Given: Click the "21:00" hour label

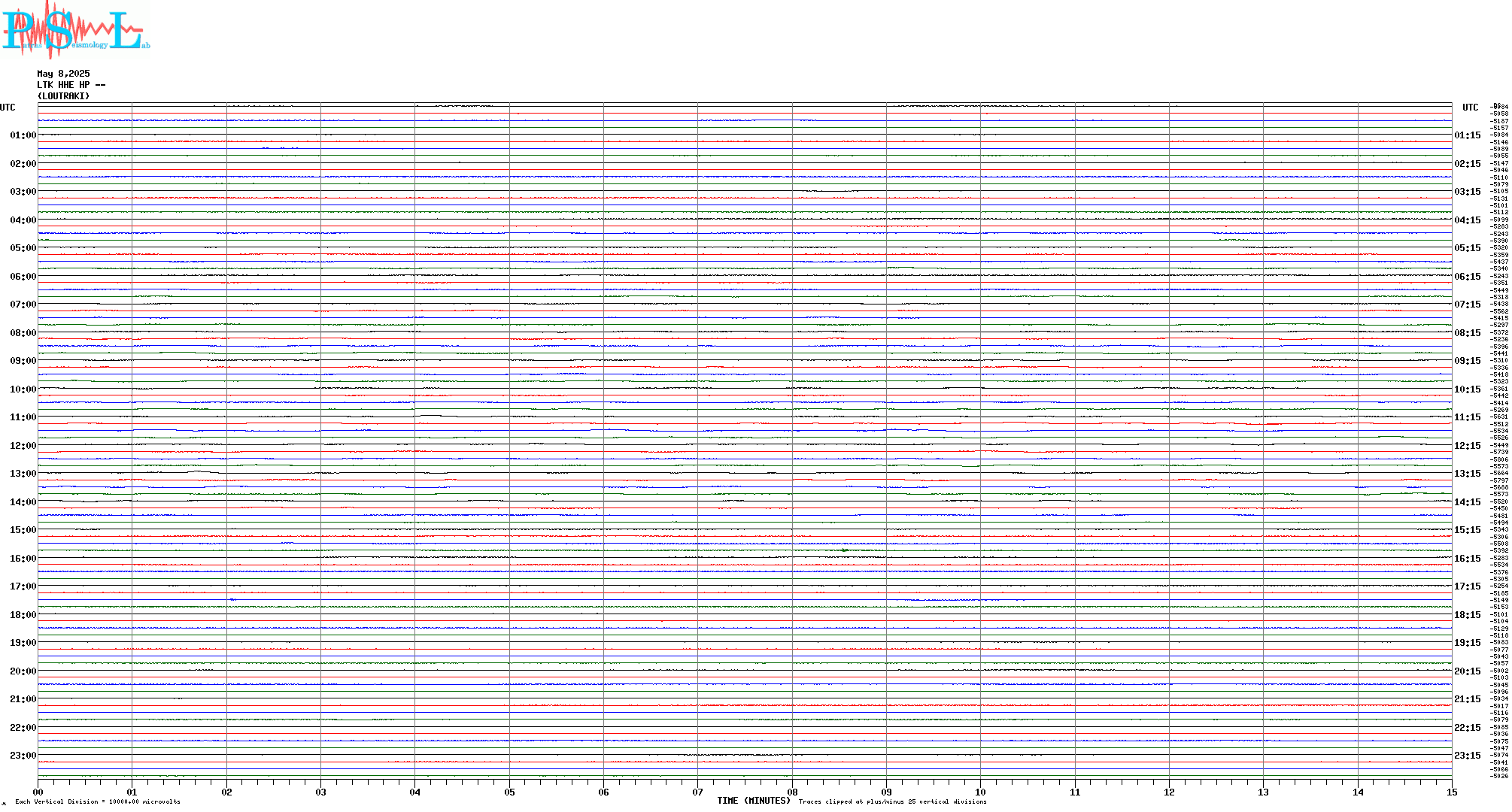Looking at the screenshot, I should tap(23, 699).
